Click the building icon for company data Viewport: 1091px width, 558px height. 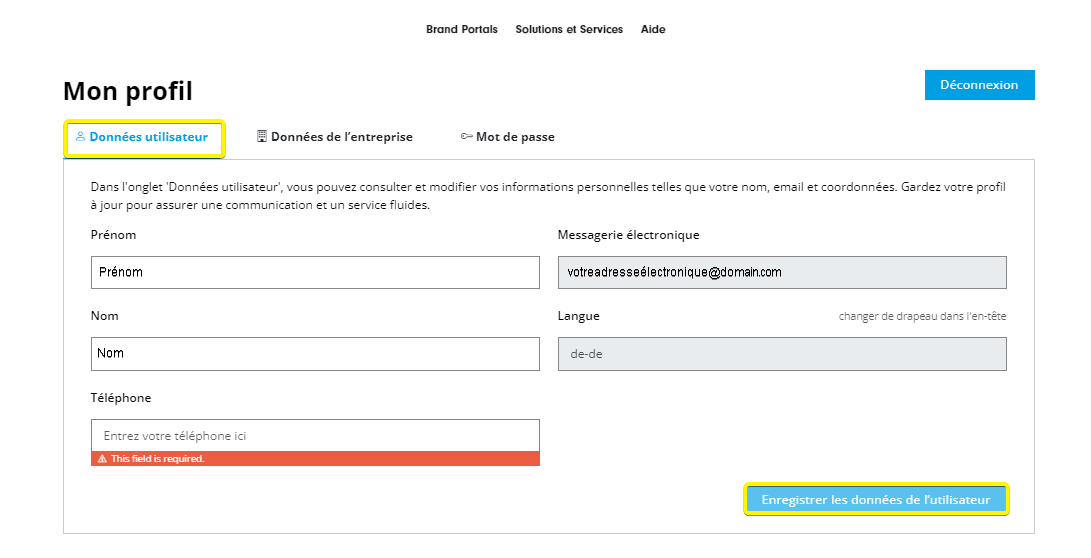[x=262, y=136]
